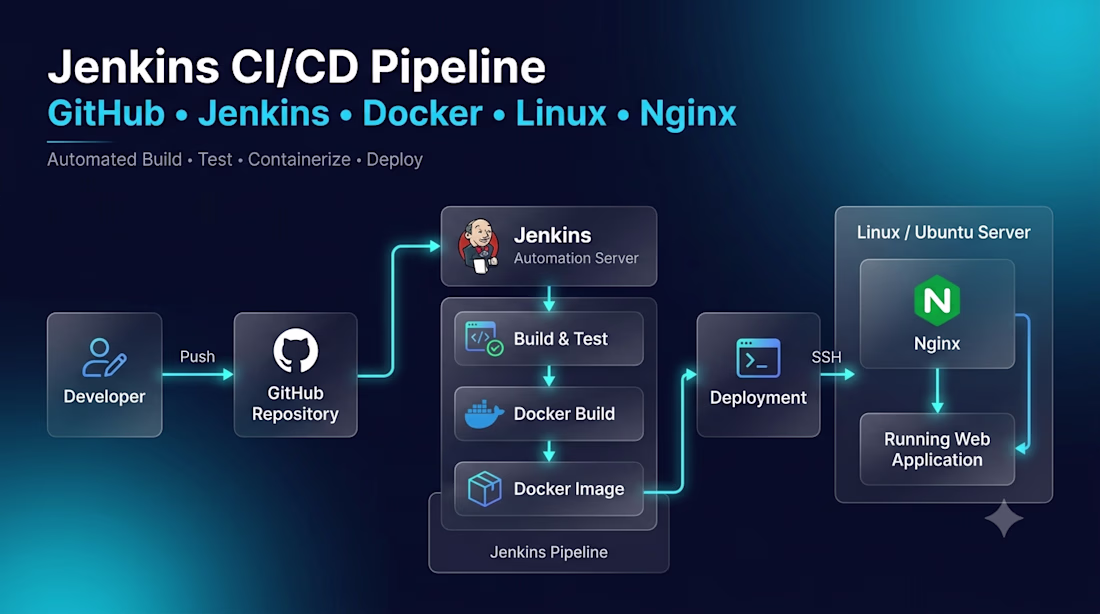Select the word "Containerize" in the tagline
The height and width of the screenshot is (614, 1100).
coord(299,160)
